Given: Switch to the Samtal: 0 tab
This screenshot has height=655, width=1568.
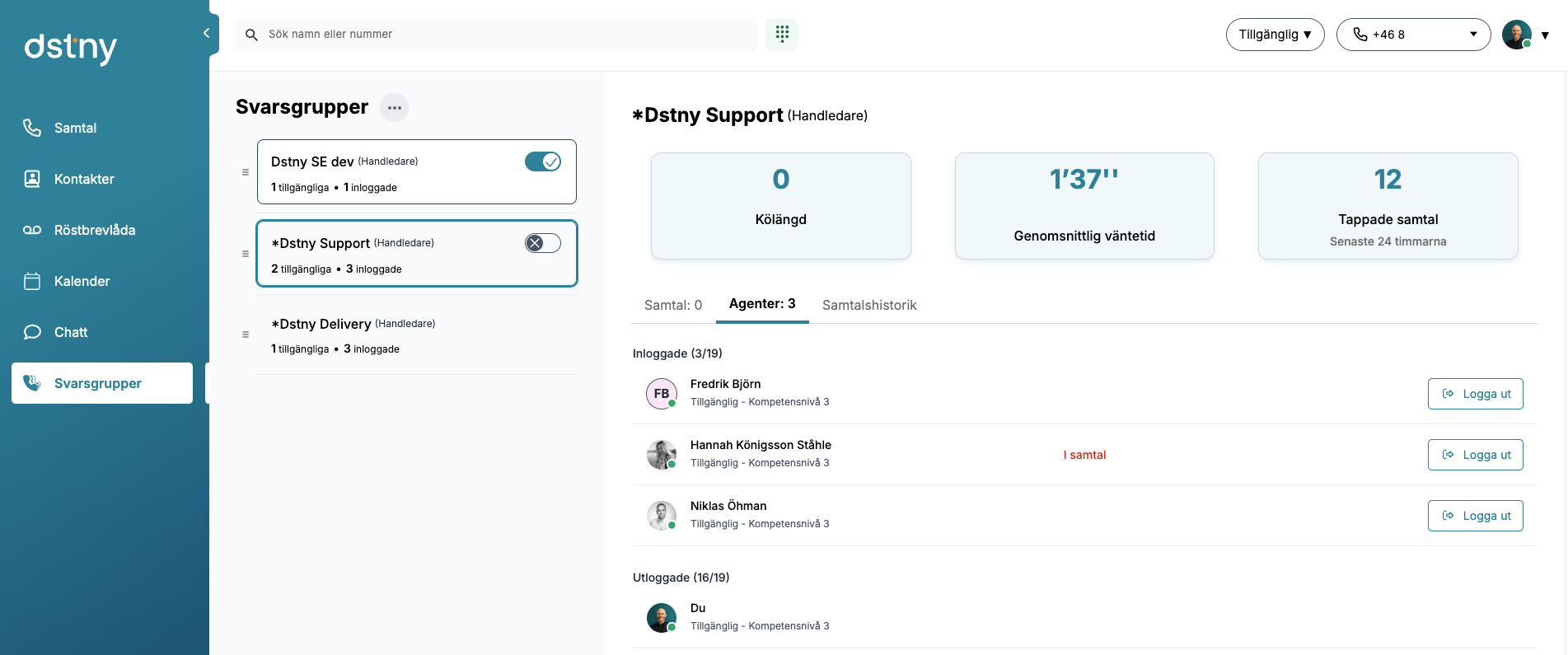Looking at the screenshot, I should coord(672,305).
